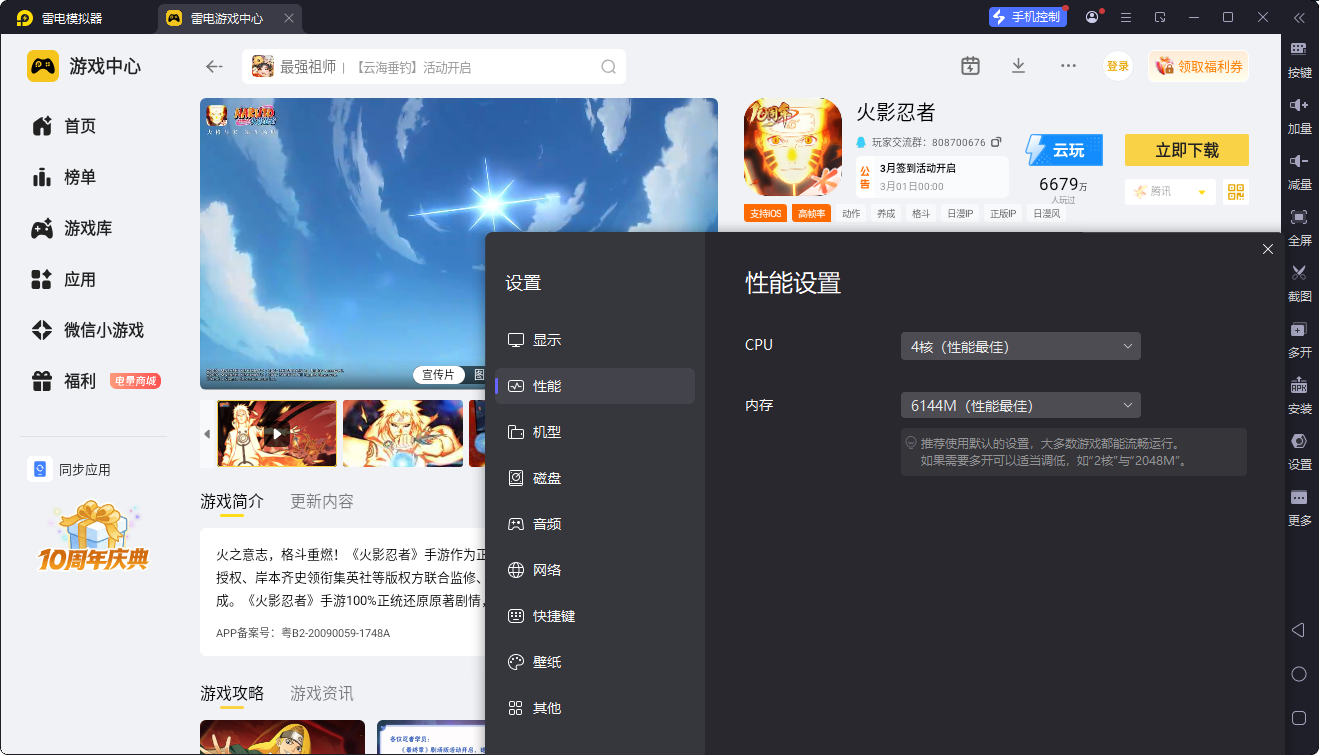Open 磁盘 settings section

coord(595,478)
